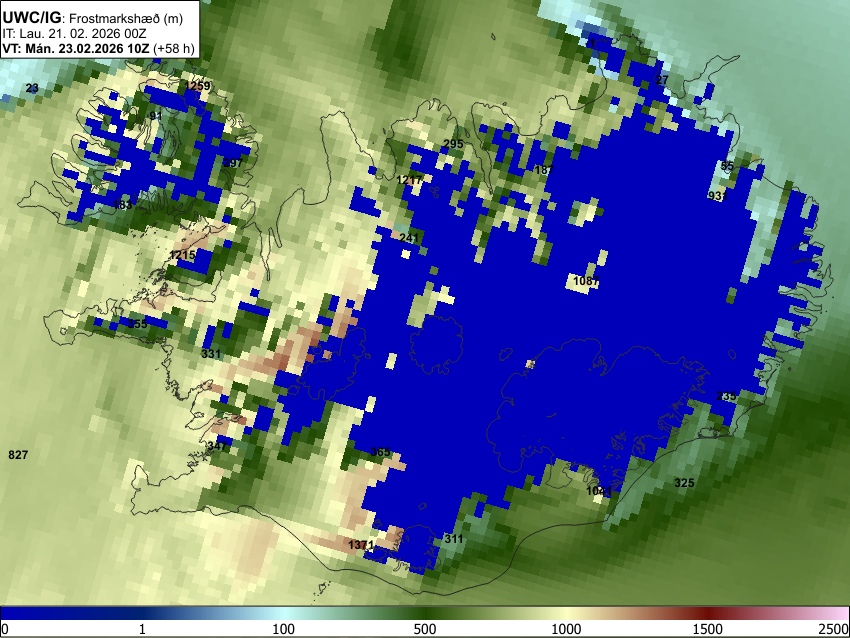Click the map value "1371" near south coast
Screen dimensions: 850x638
click(360, 545)
